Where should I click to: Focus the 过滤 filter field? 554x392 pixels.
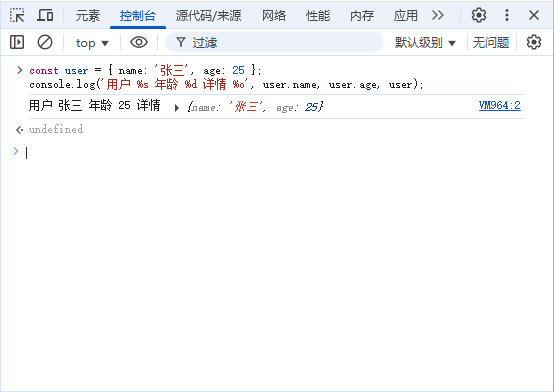coord(274,42)
